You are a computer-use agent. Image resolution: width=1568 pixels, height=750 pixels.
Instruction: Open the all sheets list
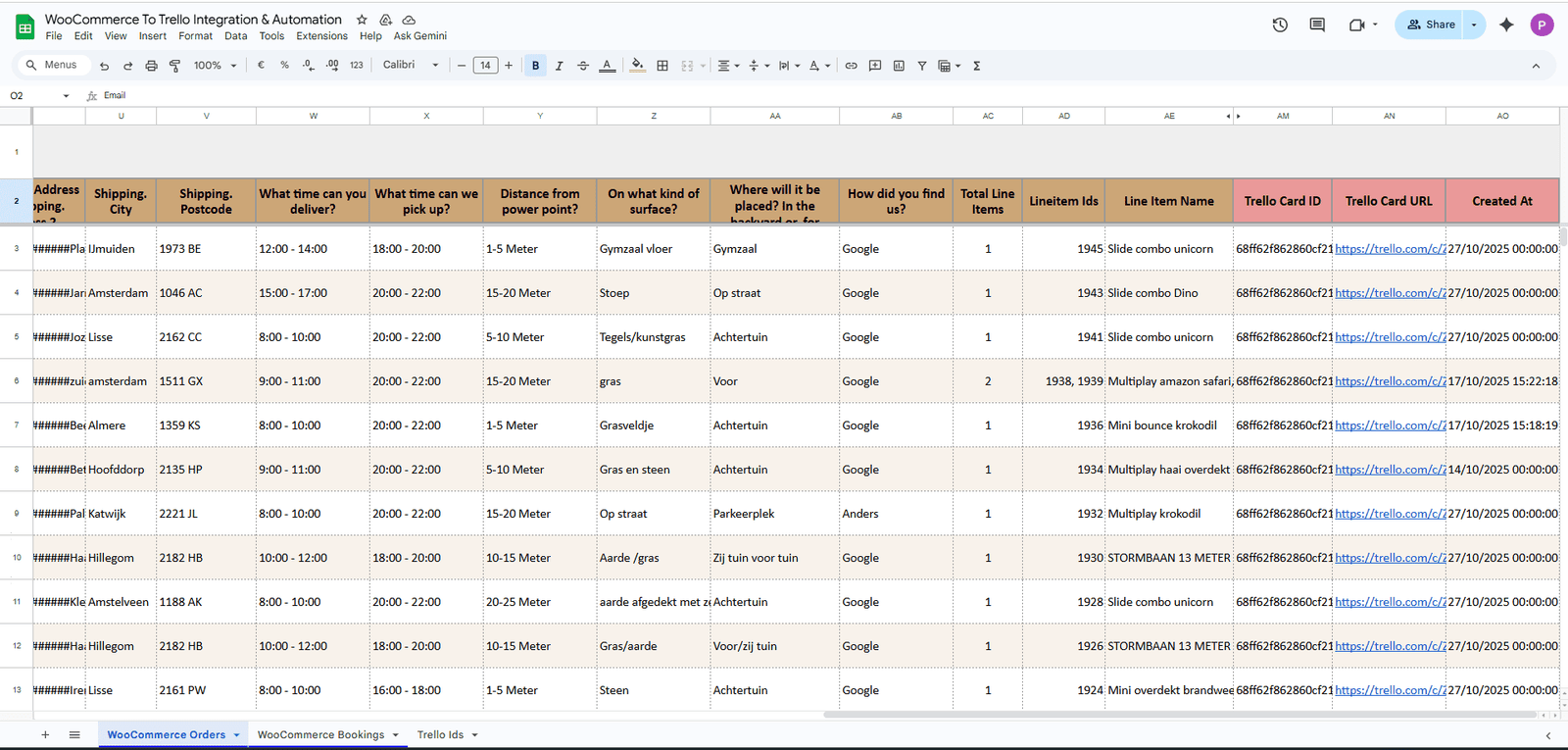click(x=74, y=734)
